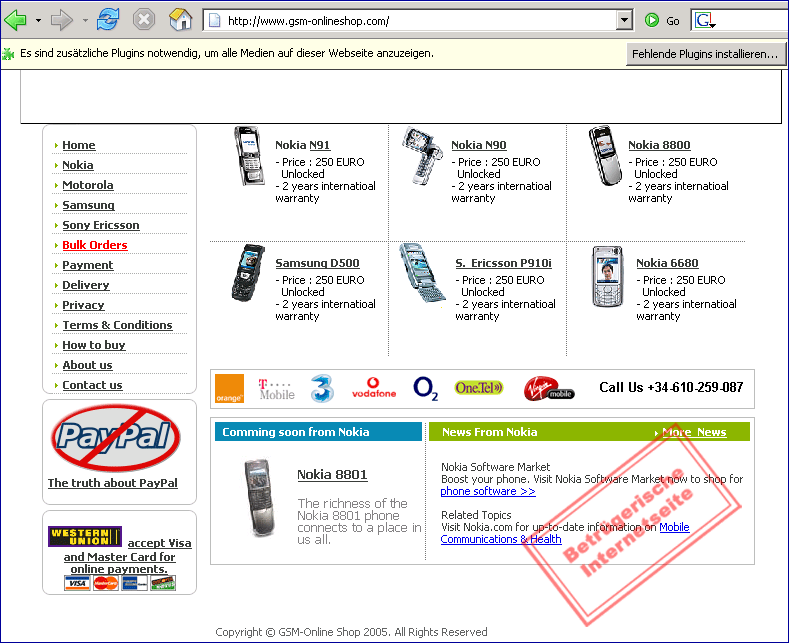Viewport: 789px width, 643px height.
Task: Open the Samsung D500 title link
Action: tap(317, 263)
